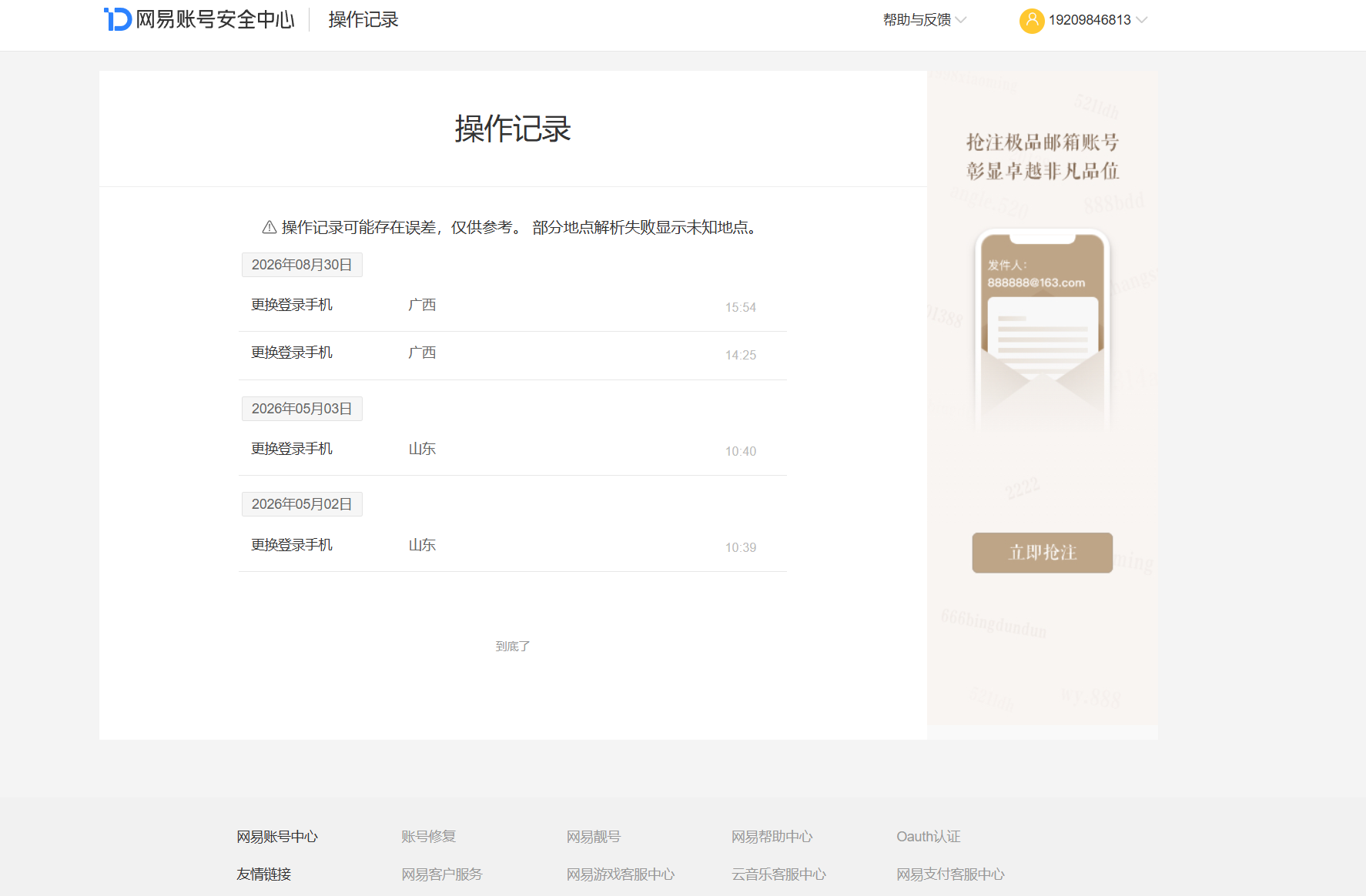1366x896 pixels.
Task: Open the 网易游戏客服中心 footer link
Action: tap(621, 874)
